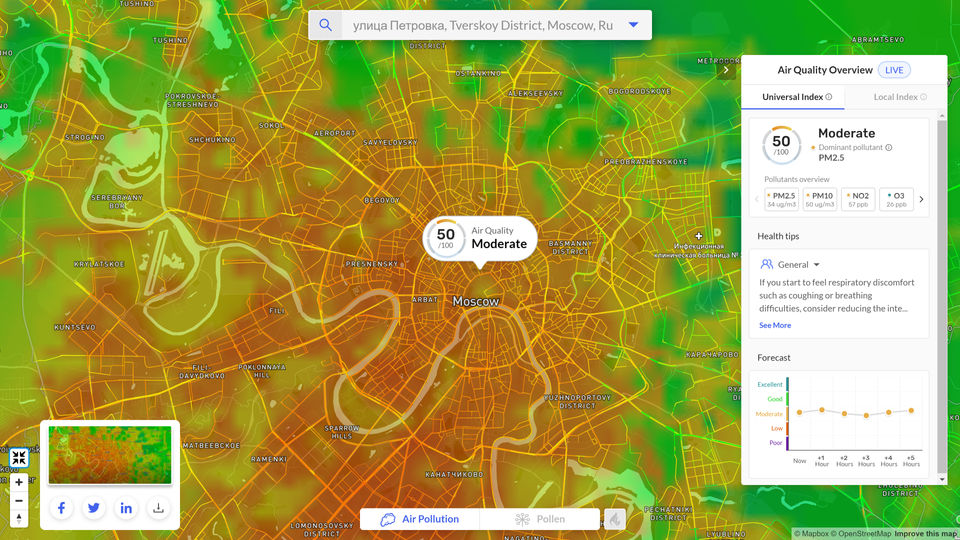Click the ARBAT district label
This screenshot has height=540, width=960.
(x=425, y=299)
